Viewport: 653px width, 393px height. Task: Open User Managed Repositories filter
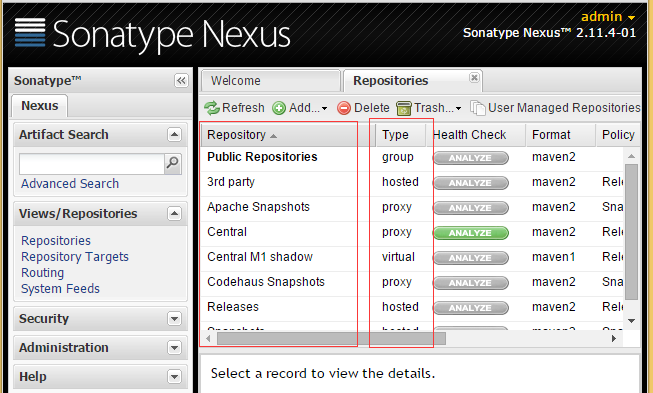click(x=555, y=108)
